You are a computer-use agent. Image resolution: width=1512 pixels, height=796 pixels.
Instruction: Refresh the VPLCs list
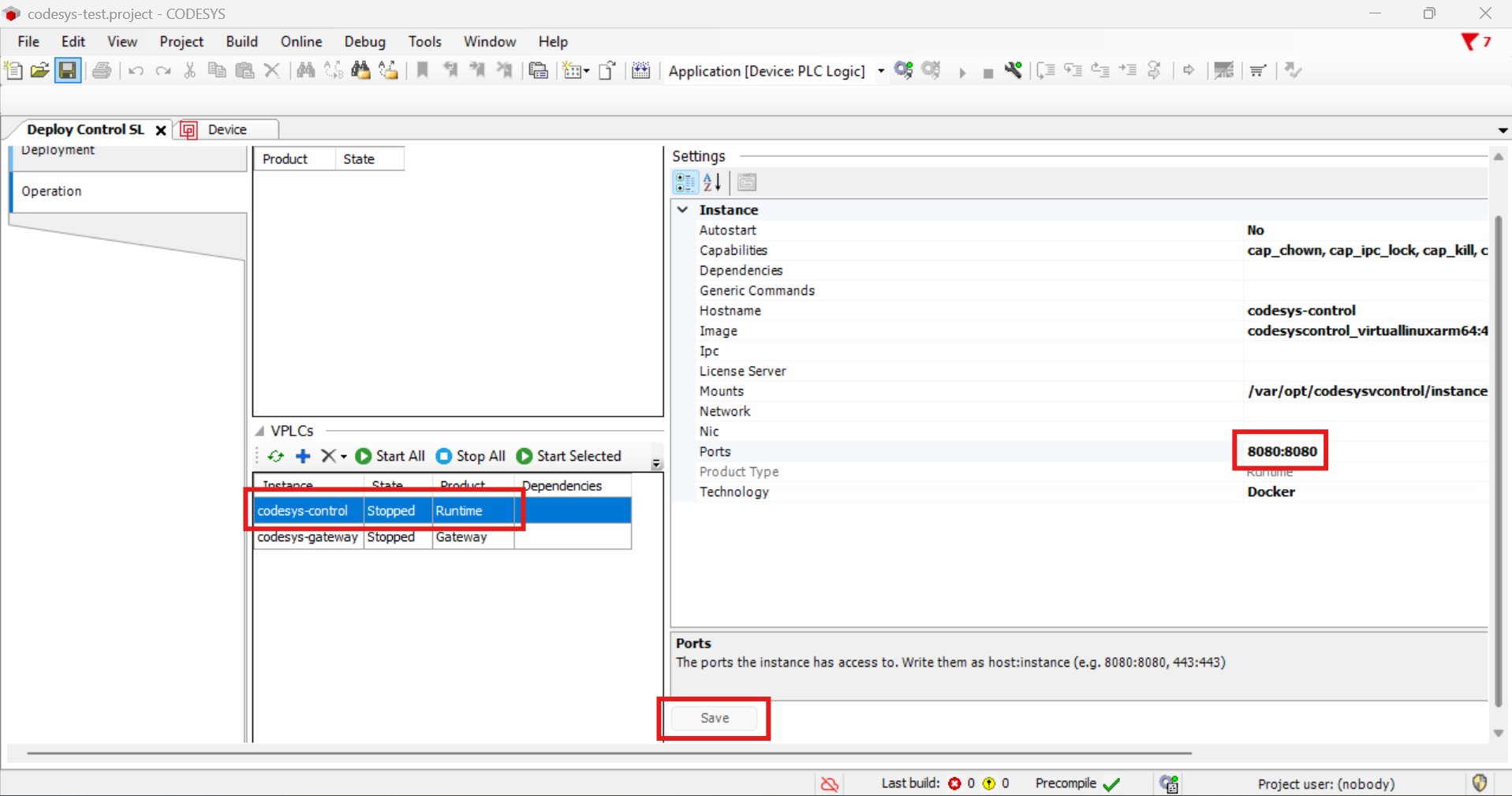tap(275, 456)
